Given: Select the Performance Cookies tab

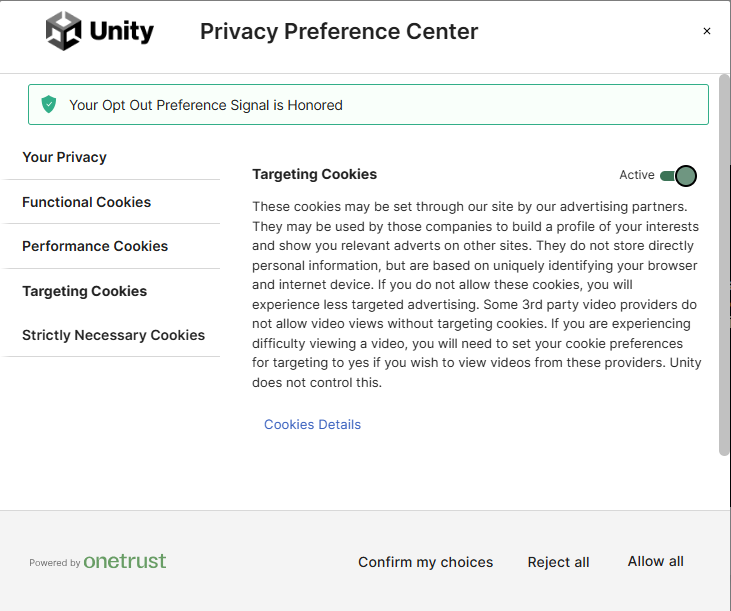Looking at the screenshot, I should 95,246.
